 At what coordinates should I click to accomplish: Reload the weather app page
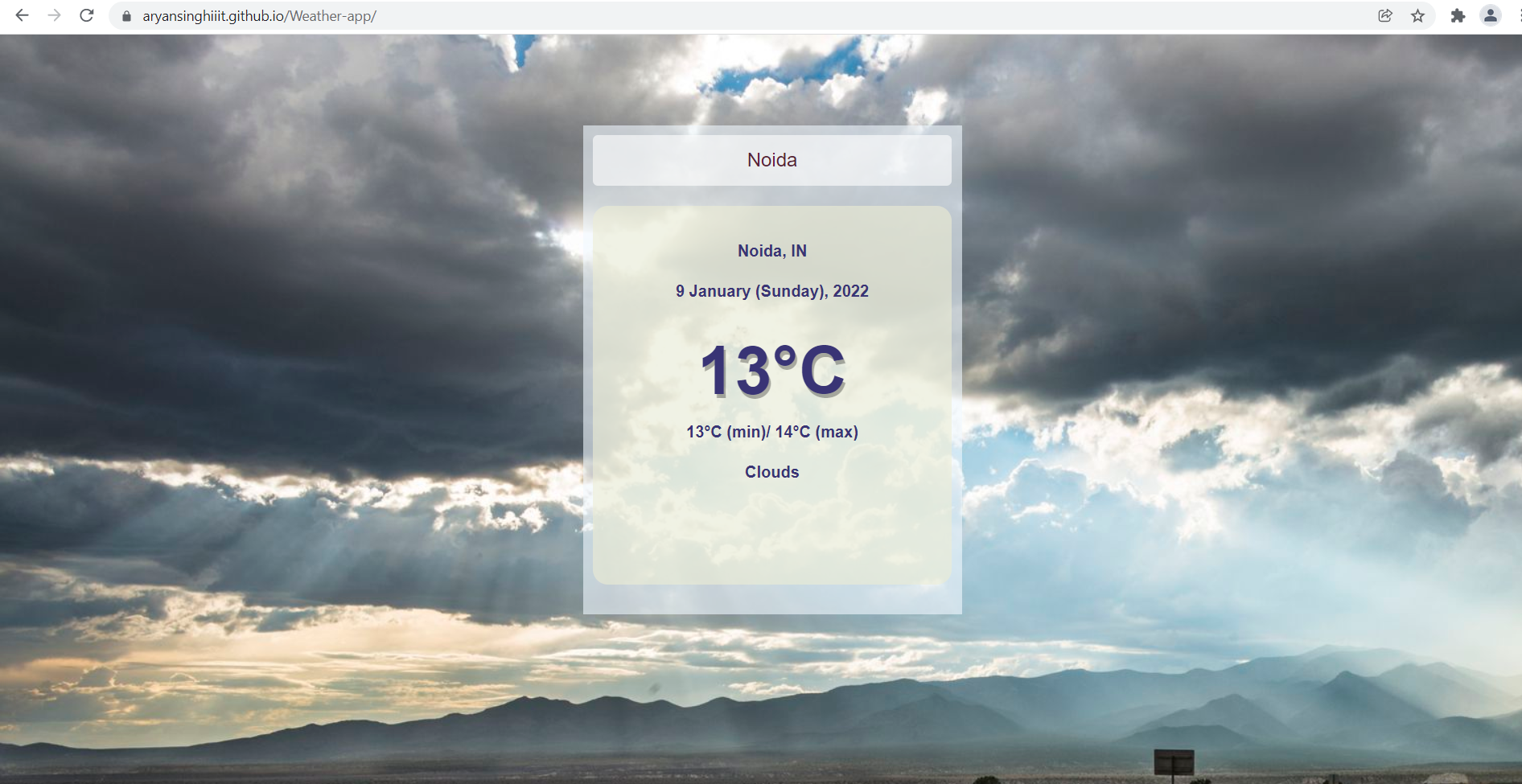87,15
